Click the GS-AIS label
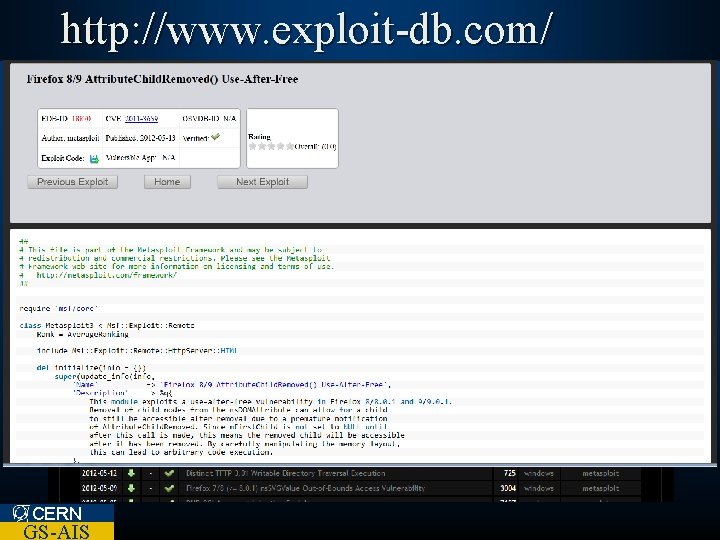This screenshot has height=540, width=720. click(56, 531)
